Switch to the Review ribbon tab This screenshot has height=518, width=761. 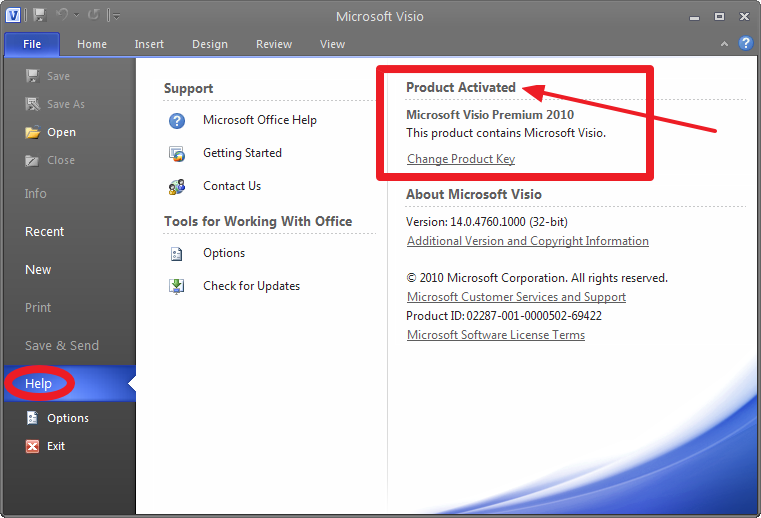[274, 44]
